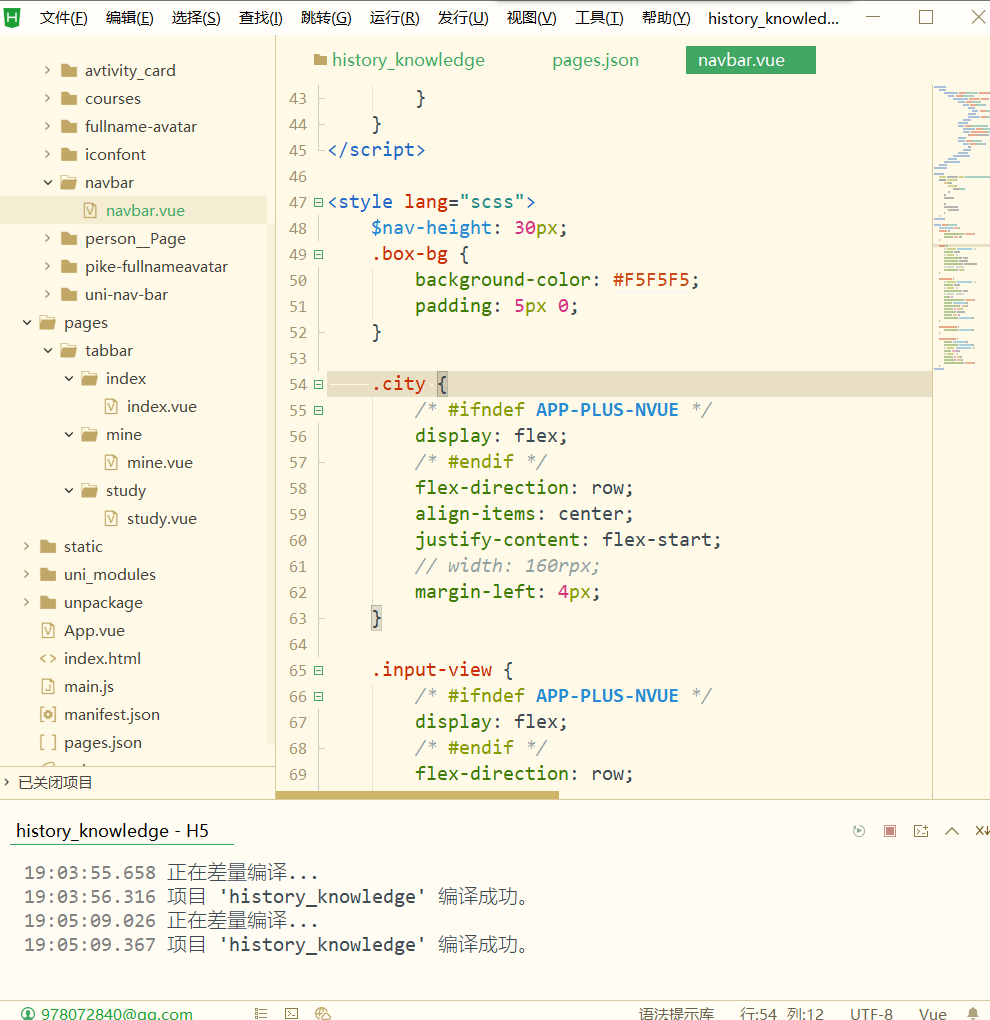Screen dimensions: 990x1020
Task: Click the code minimap on the right
Action: pyautogui.click(x=961, y=228)
